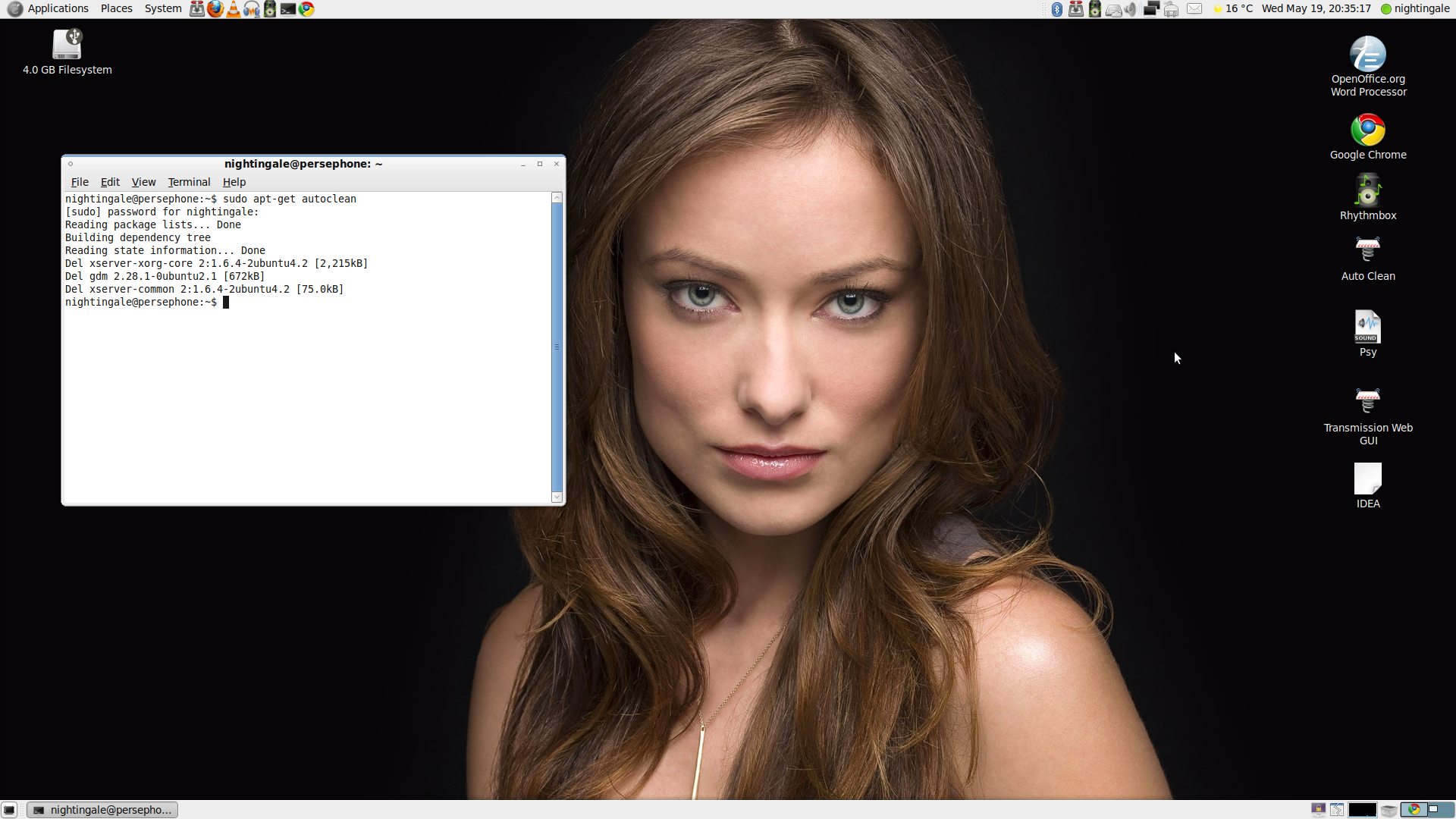Open the nightingale user menu
Screen dimensions: 1456x819
click(x=1415, y=9)
